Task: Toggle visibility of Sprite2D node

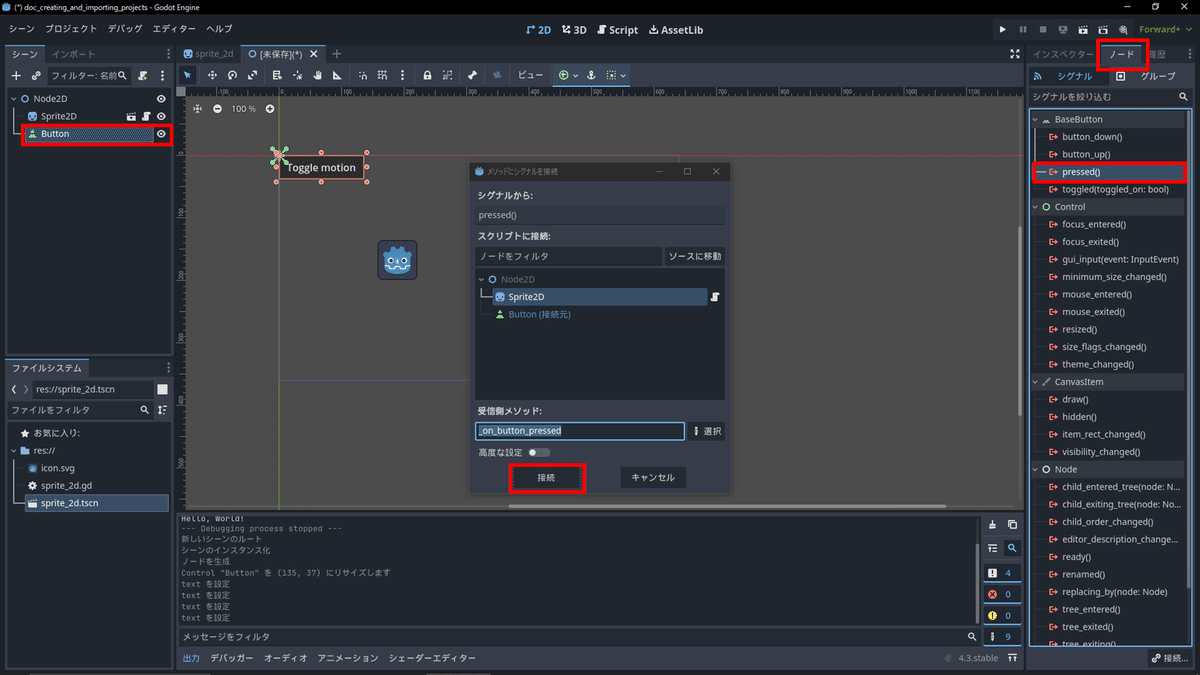Action: tap(161, 116)
